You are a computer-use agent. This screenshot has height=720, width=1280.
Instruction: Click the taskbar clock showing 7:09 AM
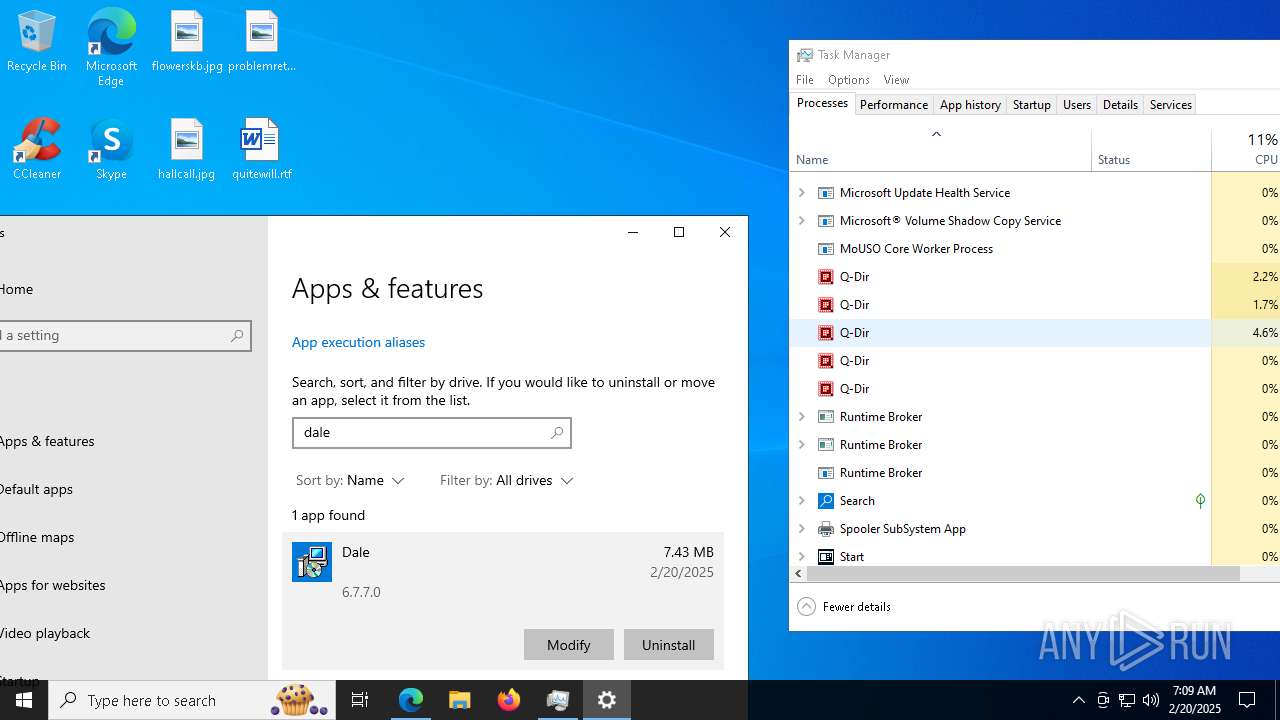point(1194,700)
